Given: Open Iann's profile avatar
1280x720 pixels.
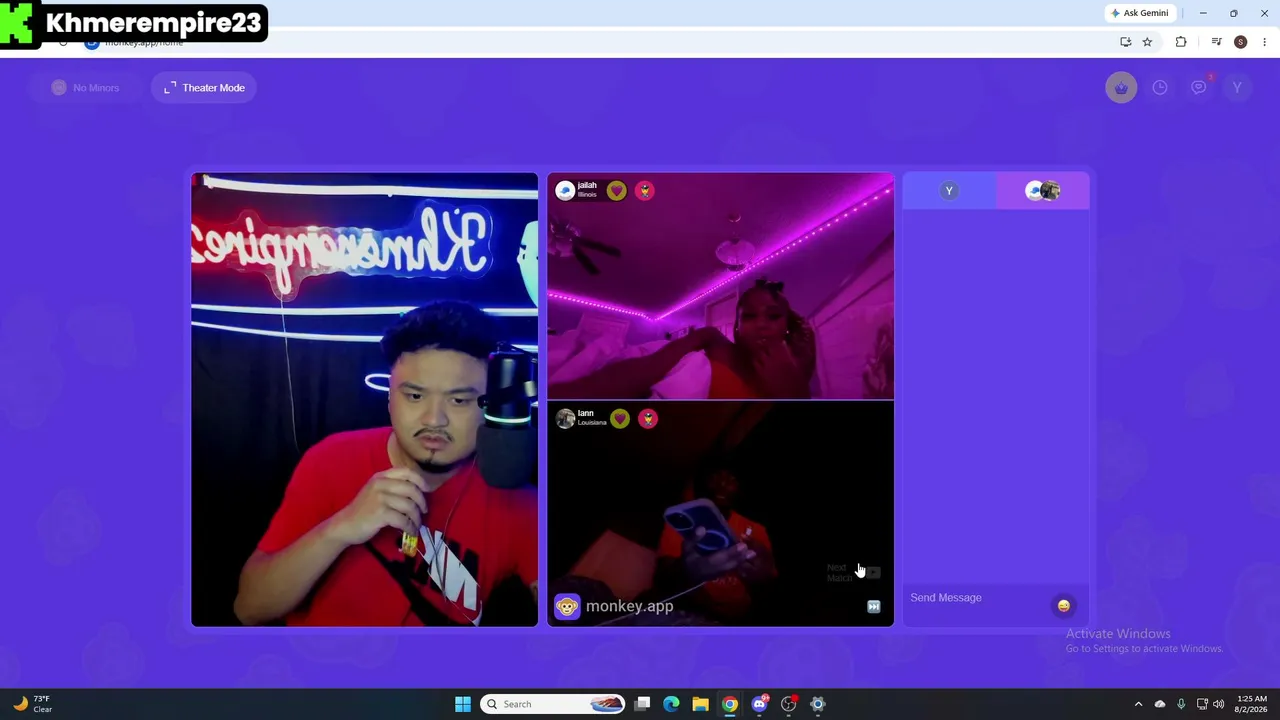Looking at the screenshot, I should tap(566, 419).
